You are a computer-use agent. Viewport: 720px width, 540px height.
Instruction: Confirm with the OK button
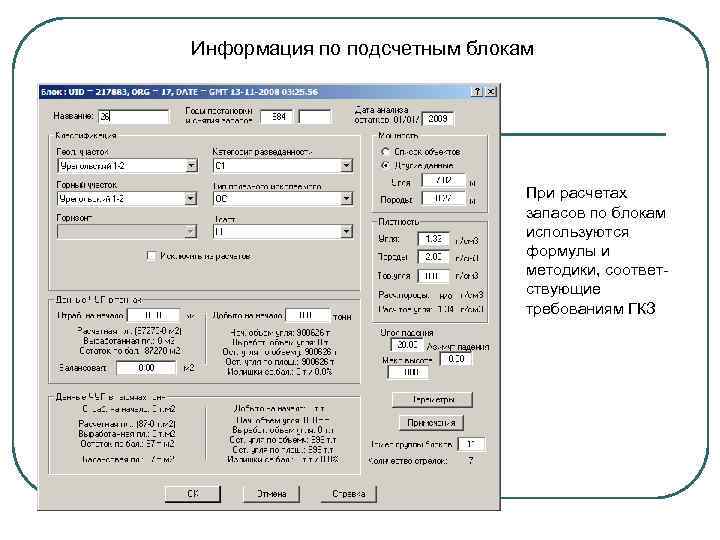(193, 494)
